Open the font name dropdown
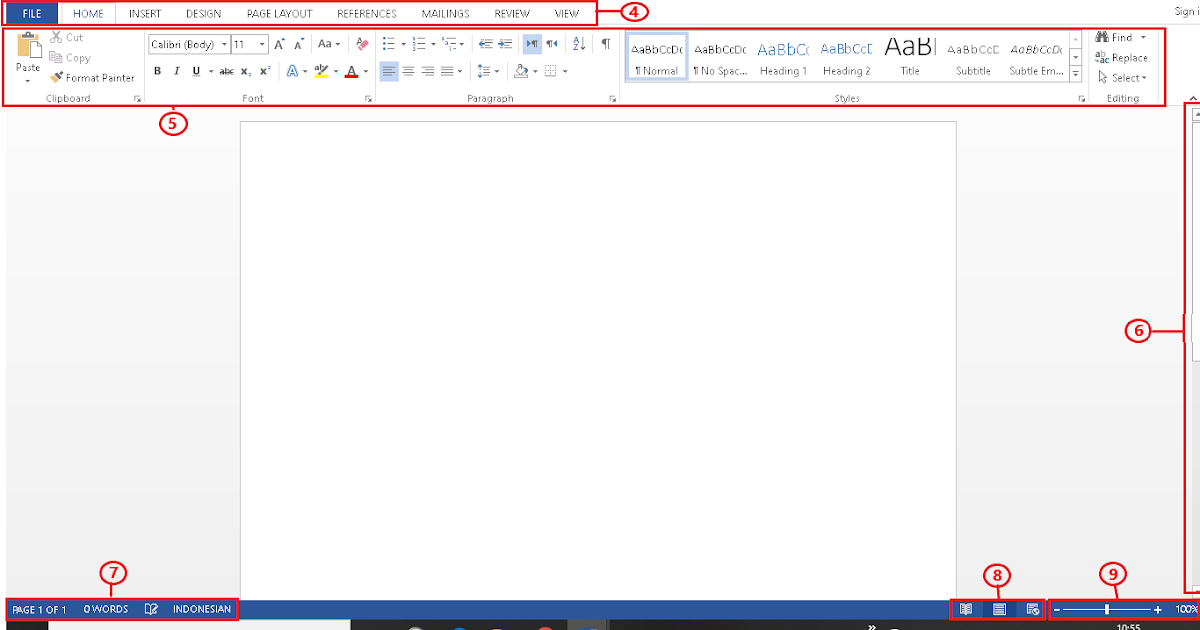This screenshot has height=630, width=1200. click(223, 44)
